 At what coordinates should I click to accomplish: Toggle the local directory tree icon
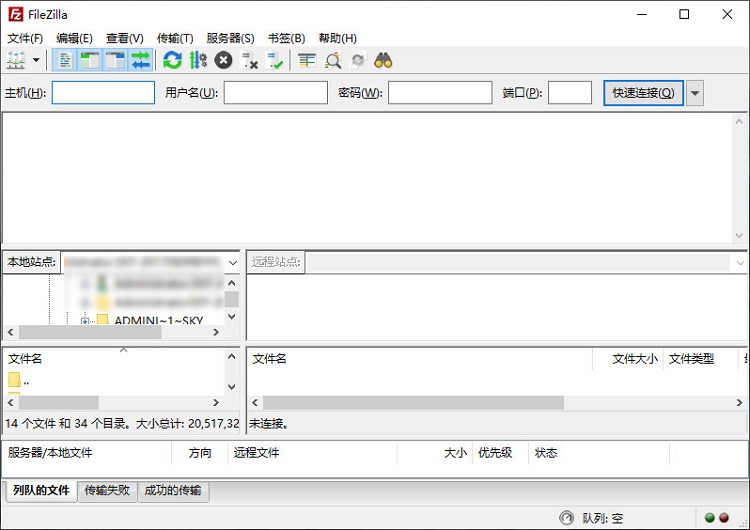(x=89, y=60)
